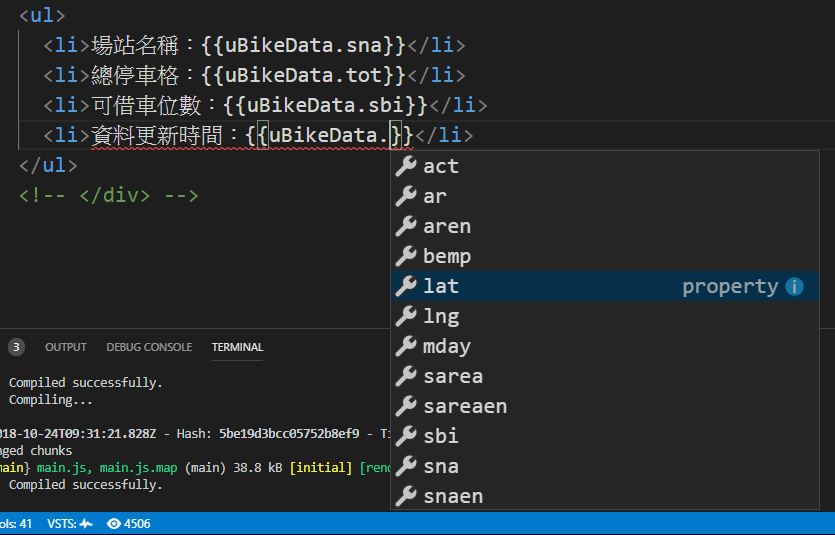Switch to the DEBUG CONSOLE tab
Screen dimensions: 835x535
tap(149, 347)
